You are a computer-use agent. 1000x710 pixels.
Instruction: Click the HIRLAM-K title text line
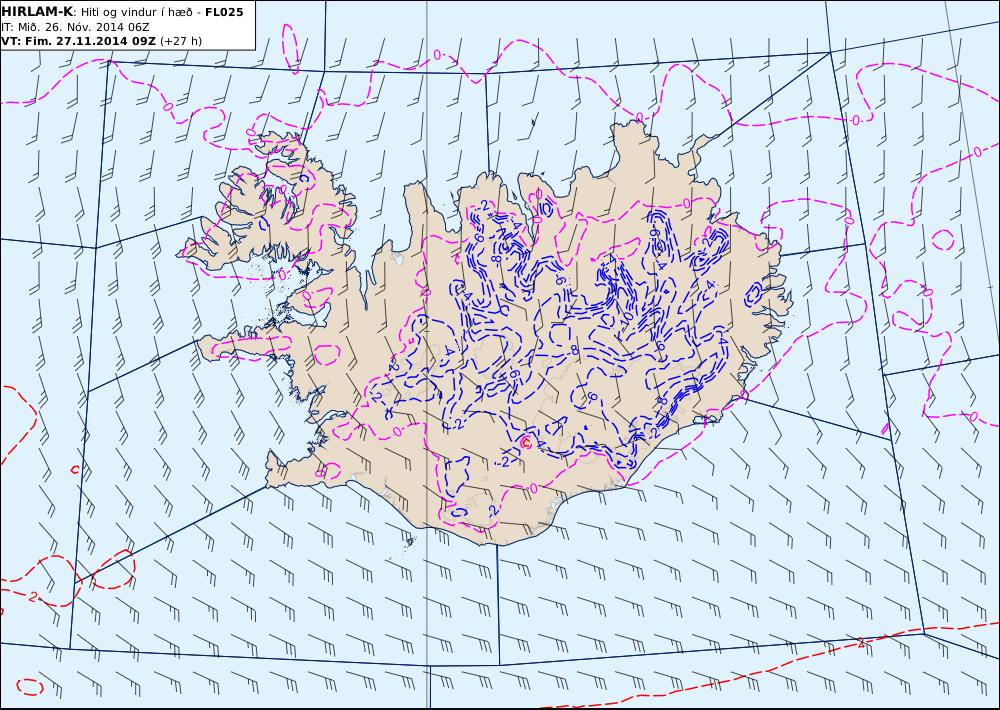[122, 12]
